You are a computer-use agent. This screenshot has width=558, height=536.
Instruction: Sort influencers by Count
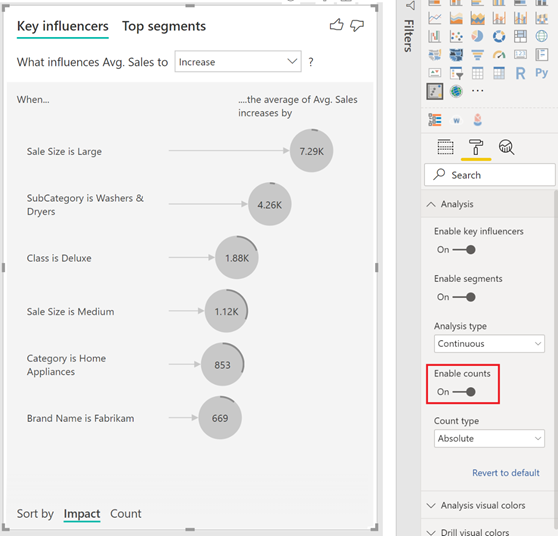[x=126, y=514]
